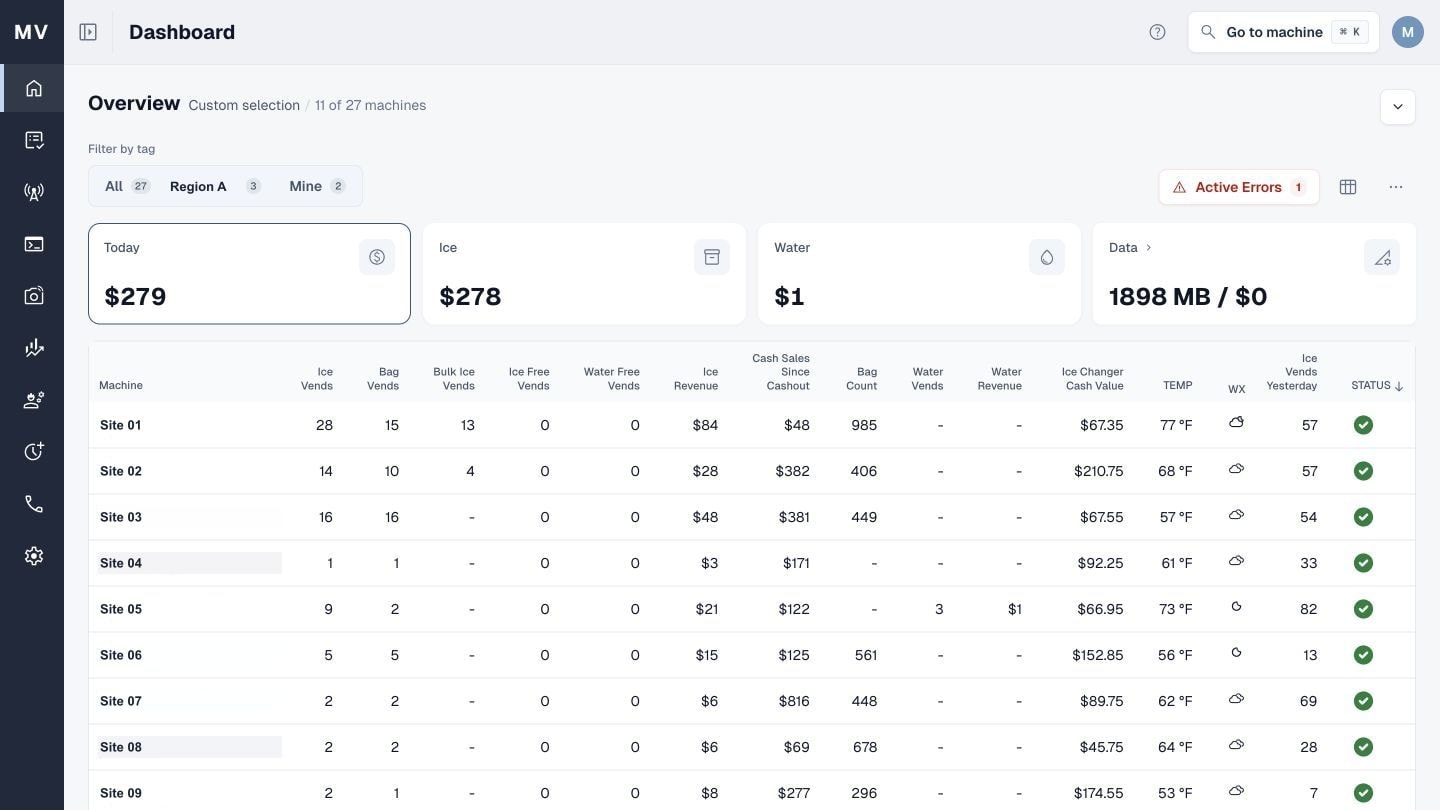The width and height of the screenshot is (1440, 810).
Task: Select the Today revenue card
Action: 249,274
